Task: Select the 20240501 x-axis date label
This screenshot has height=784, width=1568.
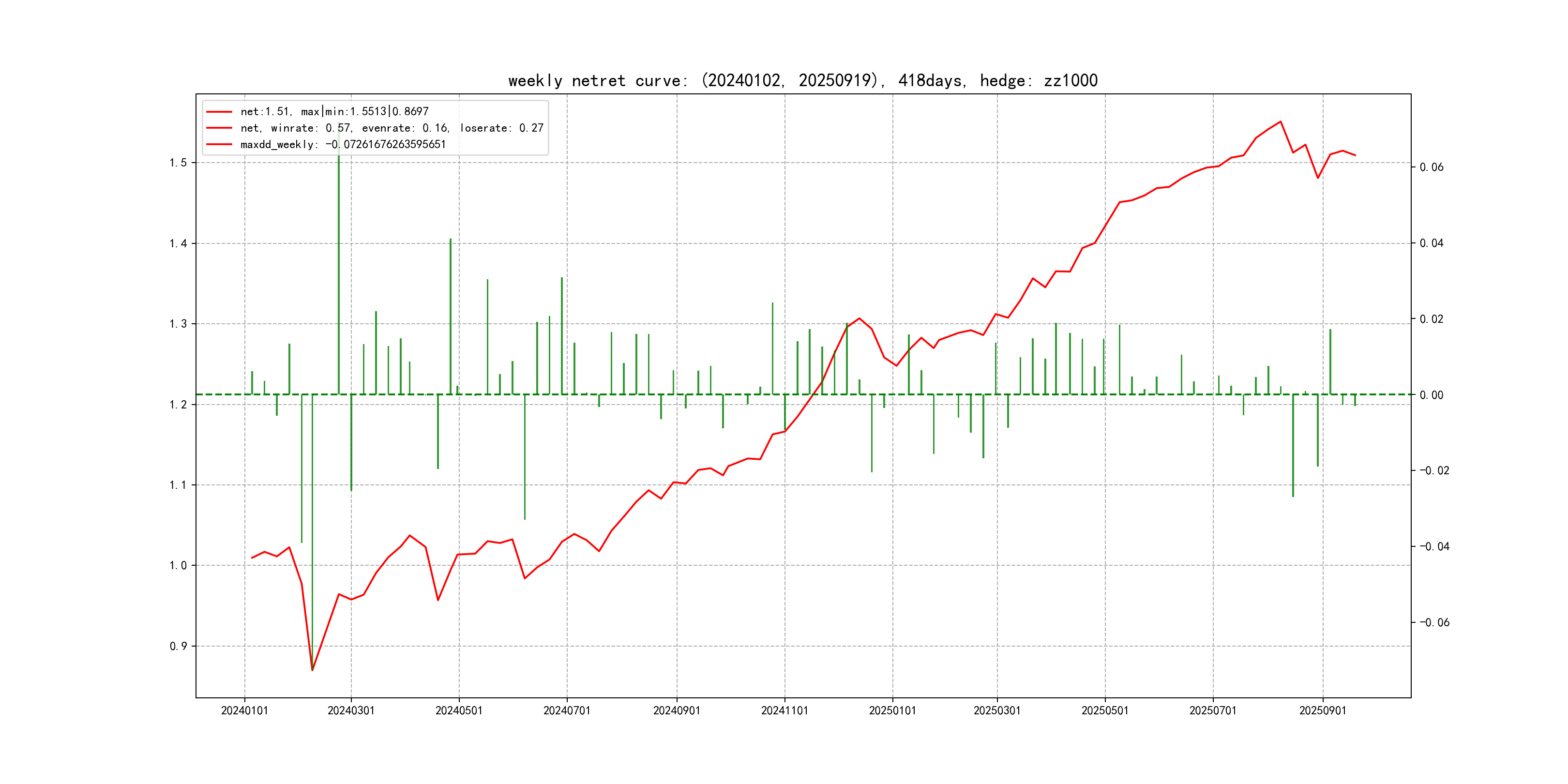Action: point(459,710)
